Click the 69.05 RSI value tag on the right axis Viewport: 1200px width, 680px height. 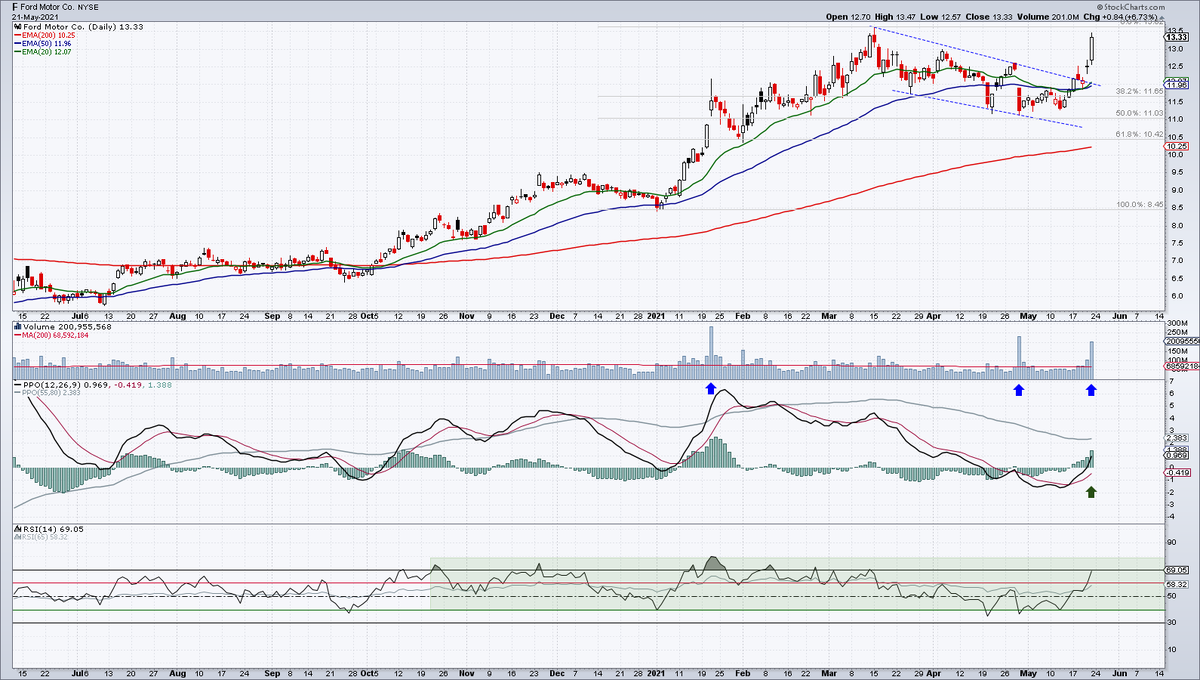[1176, 569]
